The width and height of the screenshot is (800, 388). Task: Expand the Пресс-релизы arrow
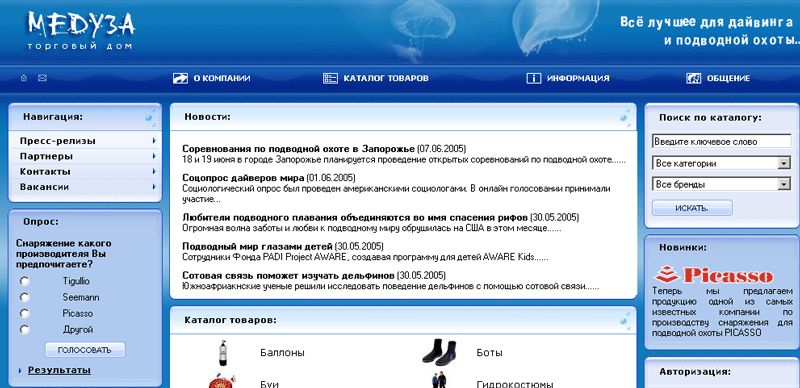pyautogui.click(x=154, y=140)
